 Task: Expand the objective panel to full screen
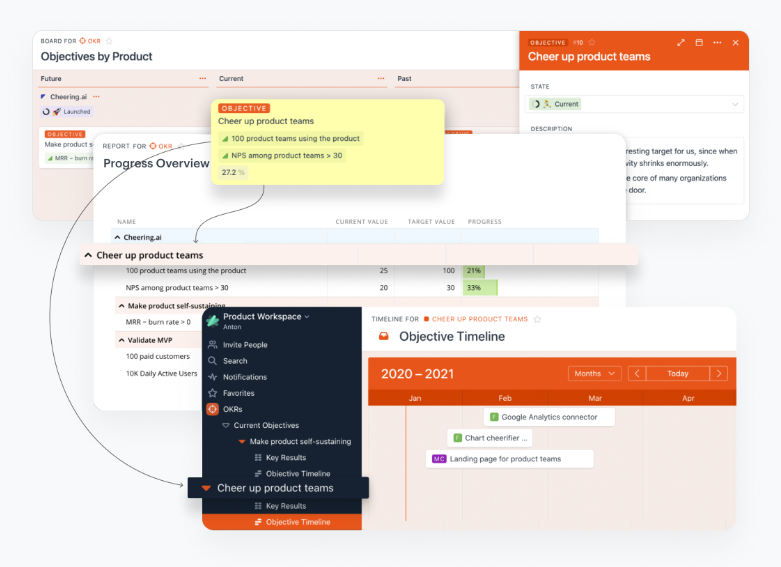[x=681, y=43]
